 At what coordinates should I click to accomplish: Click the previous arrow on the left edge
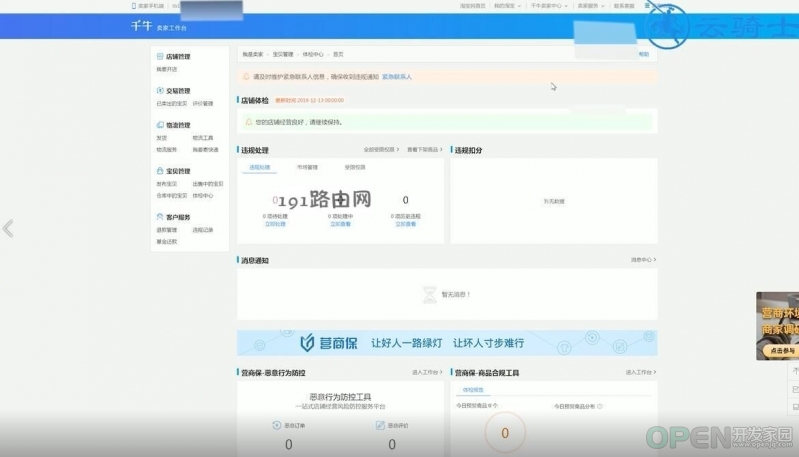point(8,228)
